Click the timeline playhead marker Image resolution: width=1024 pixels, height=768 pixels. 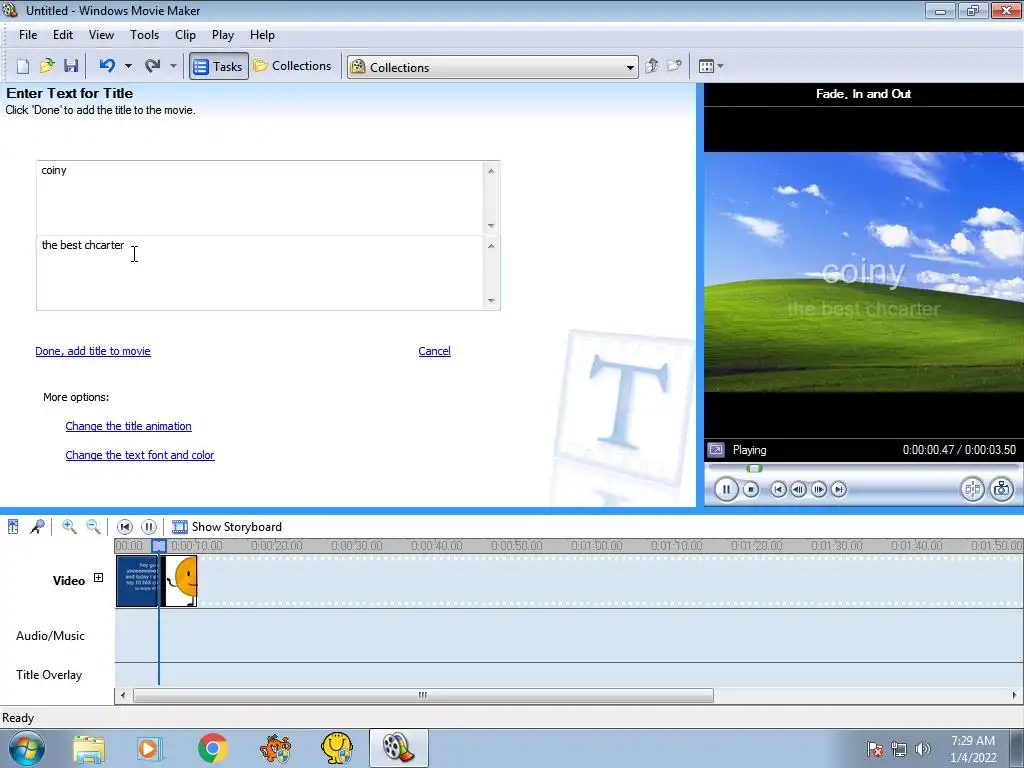[x=159, y=545]
